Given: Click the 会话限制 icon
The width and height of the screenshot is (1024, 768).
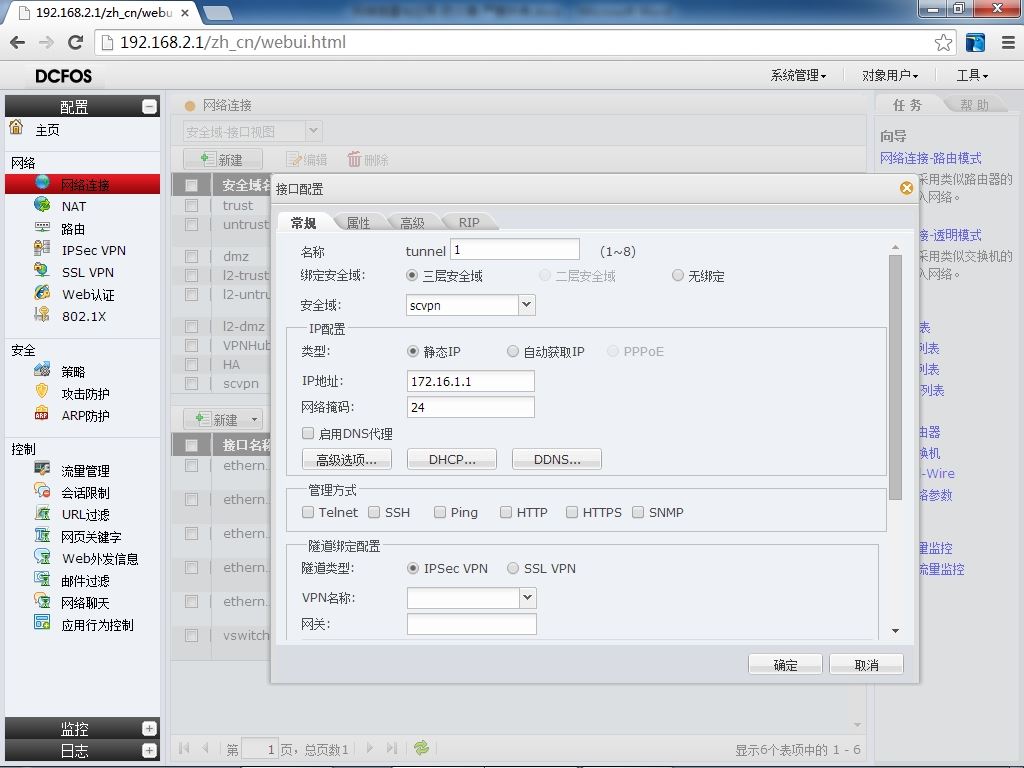Looking at the screenshot, I should 42,490.
